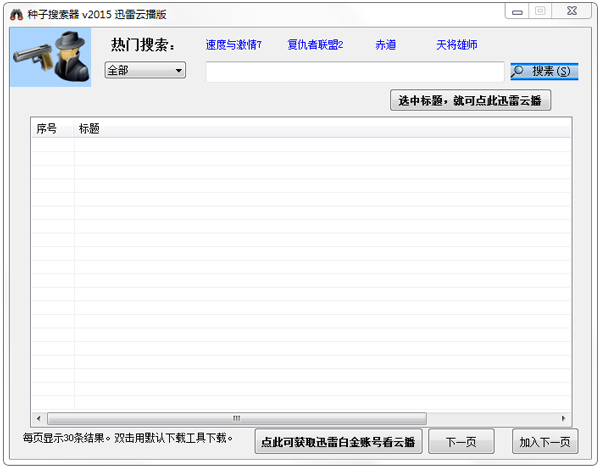
Task: Click the down arrow on vertical scrollbar
Action: 565,405
